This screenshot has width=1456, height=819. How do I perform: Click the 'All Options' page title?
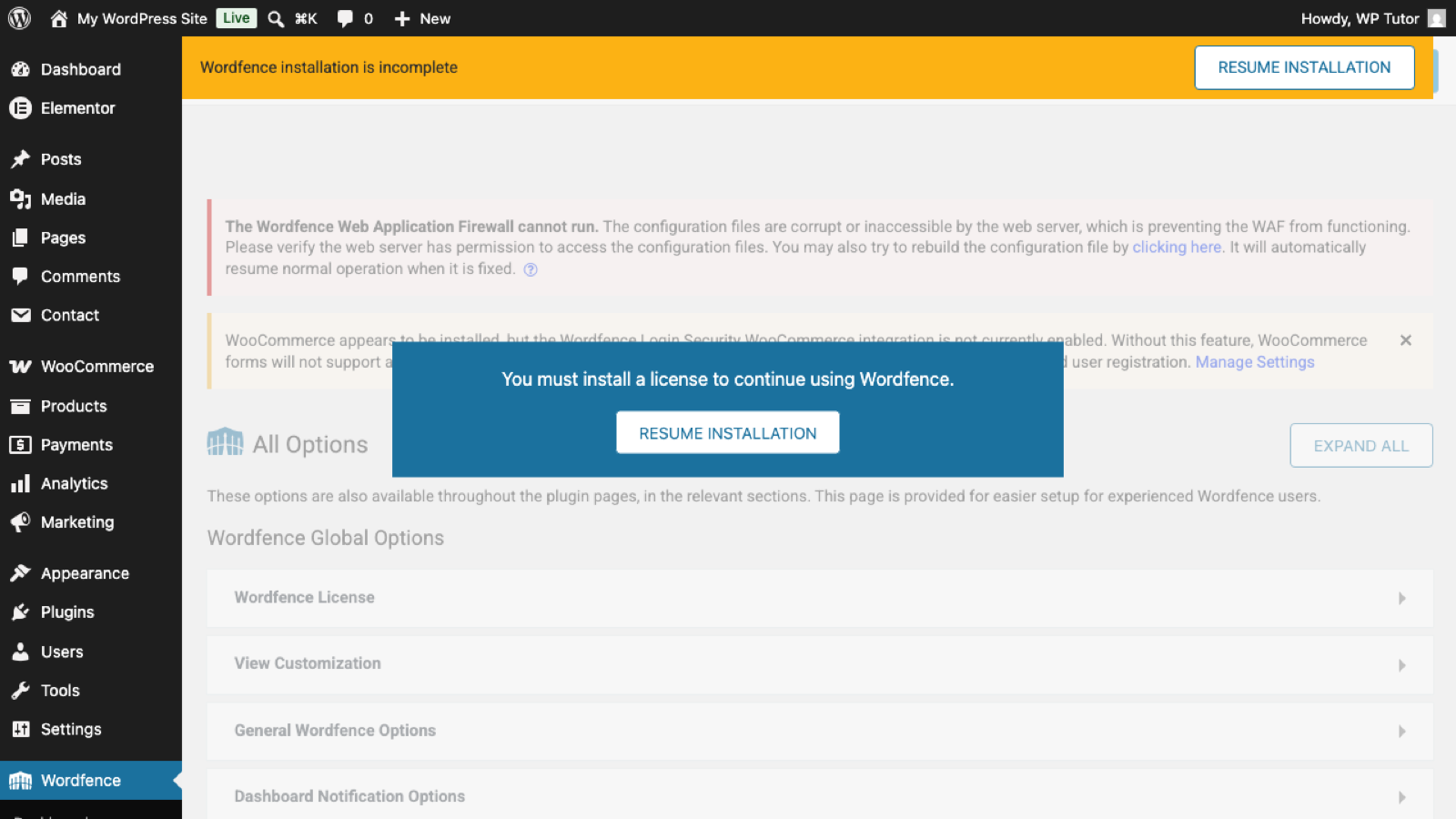click(310, 445)
